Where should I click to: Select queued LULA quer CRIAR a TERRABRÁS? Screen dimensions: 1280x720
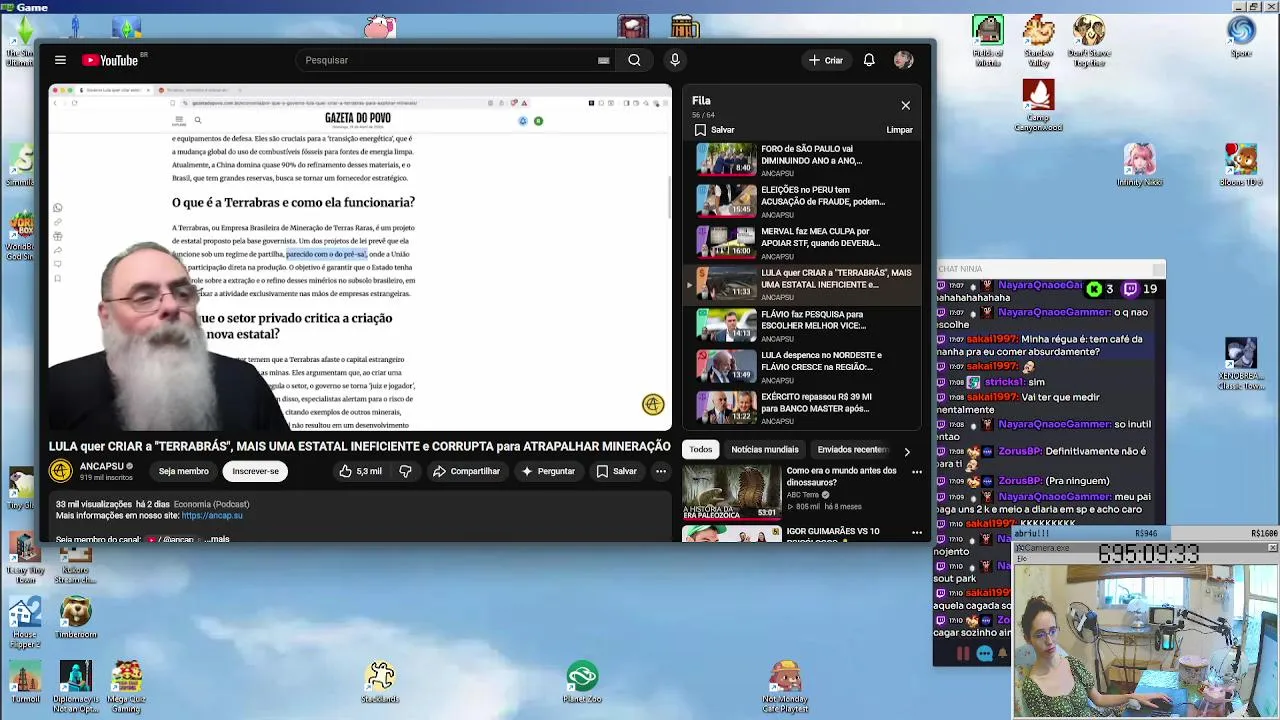(x=803, y=284)
